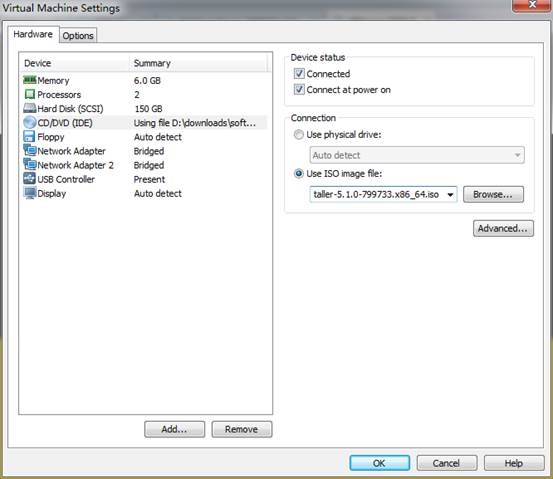Select the USB Controller icon
The width and height of the screenshot is (553, 479).
[x=30, y=179]
